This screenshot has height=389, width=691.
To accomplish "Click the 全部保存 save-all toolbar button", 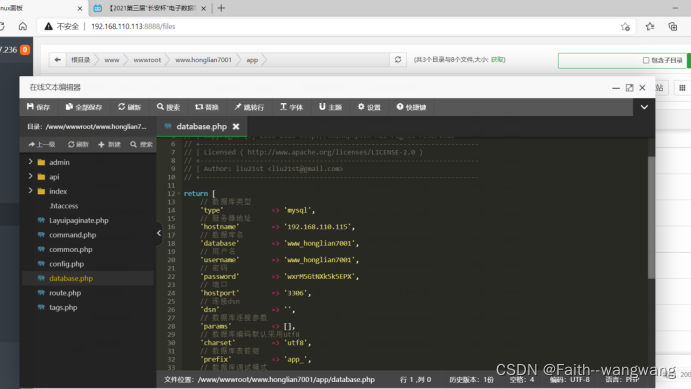I will pos(84,107).
